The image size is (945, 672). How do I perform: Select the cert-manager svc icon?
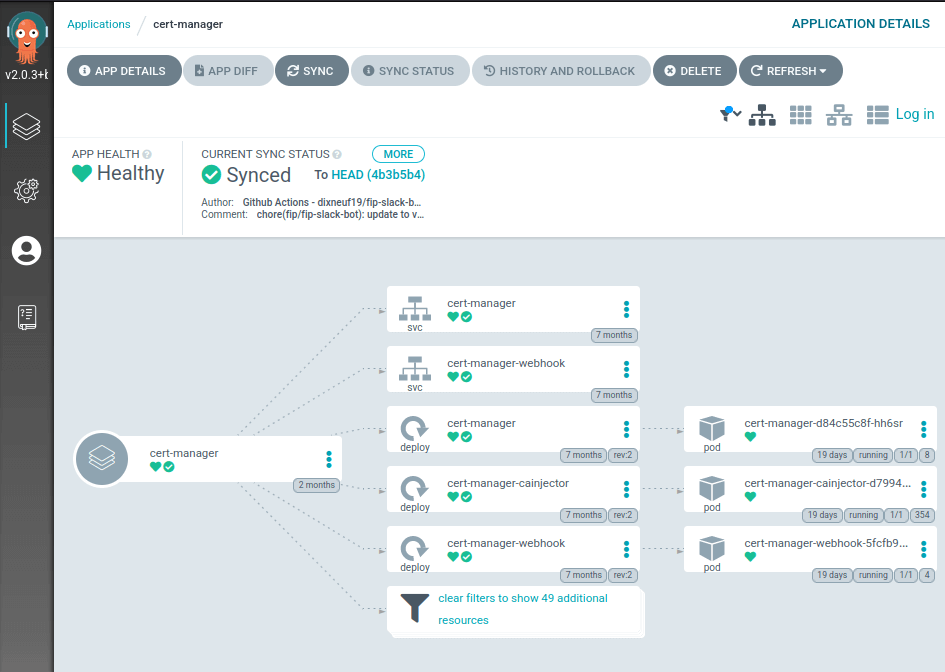coord(415,309)
